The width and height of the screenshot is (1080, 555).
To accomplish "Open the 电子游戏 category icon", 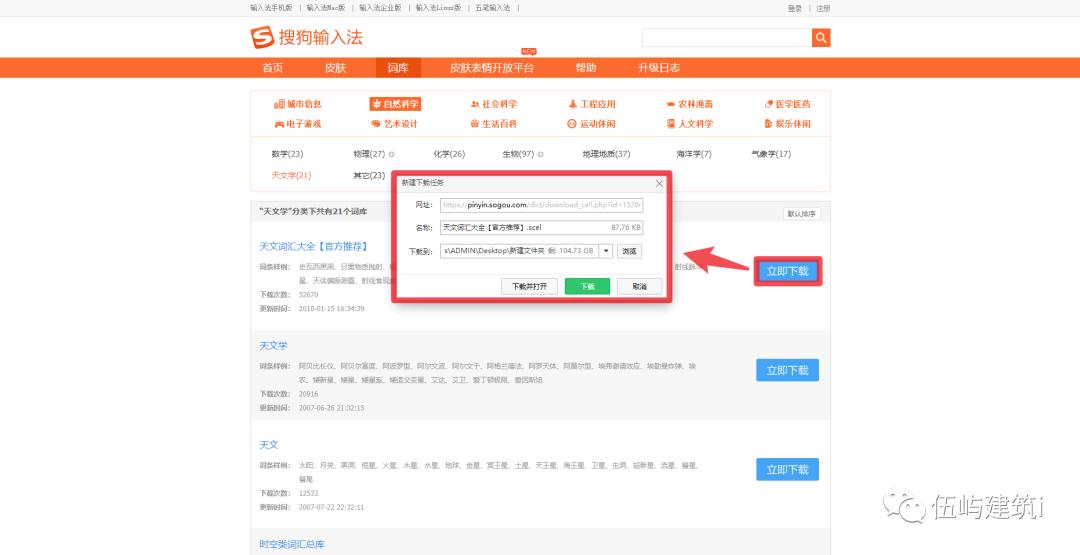I will pyautogui.click(x=279, y=124).
